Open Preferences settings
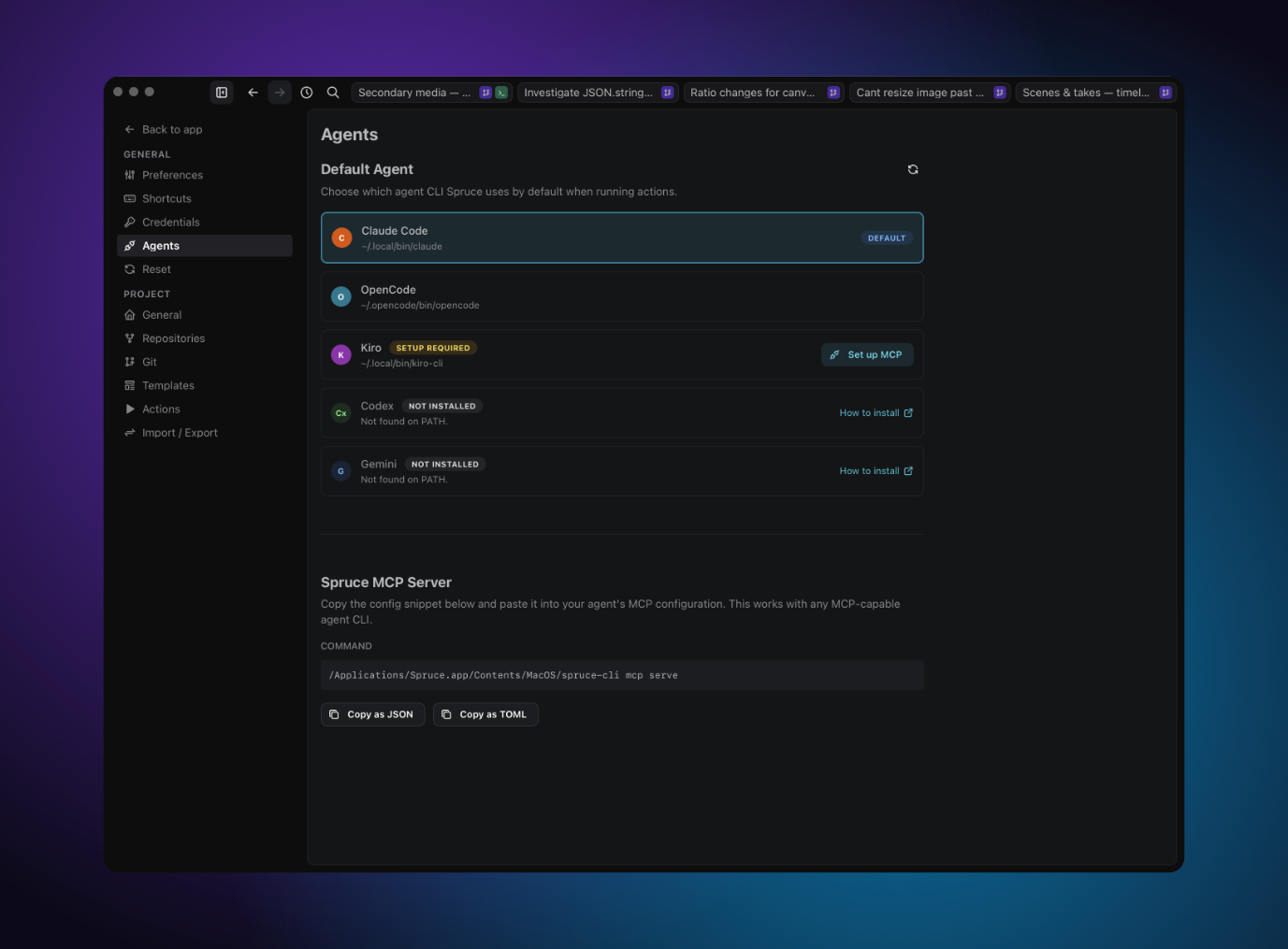The image size is (1288, 949). [205, 175]
